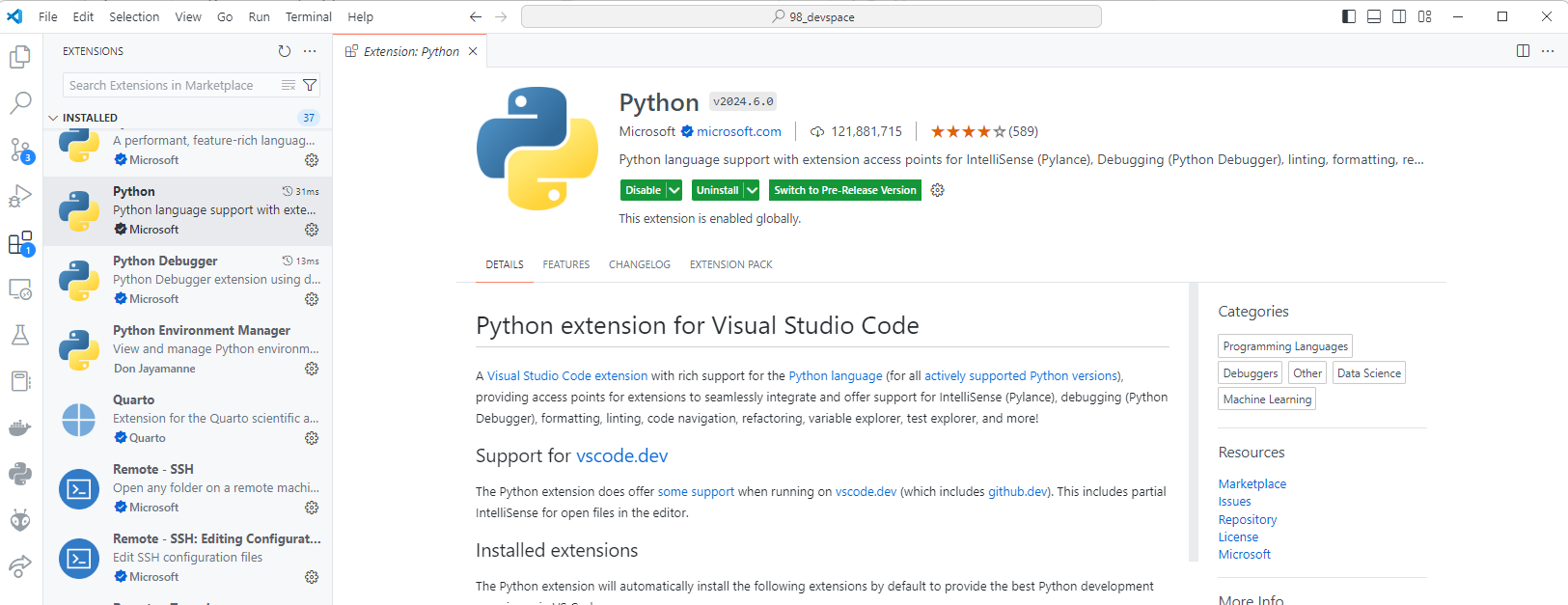Open the microsoft.com publisher link
Screen dimensions: 1568x605
point(739,131)
